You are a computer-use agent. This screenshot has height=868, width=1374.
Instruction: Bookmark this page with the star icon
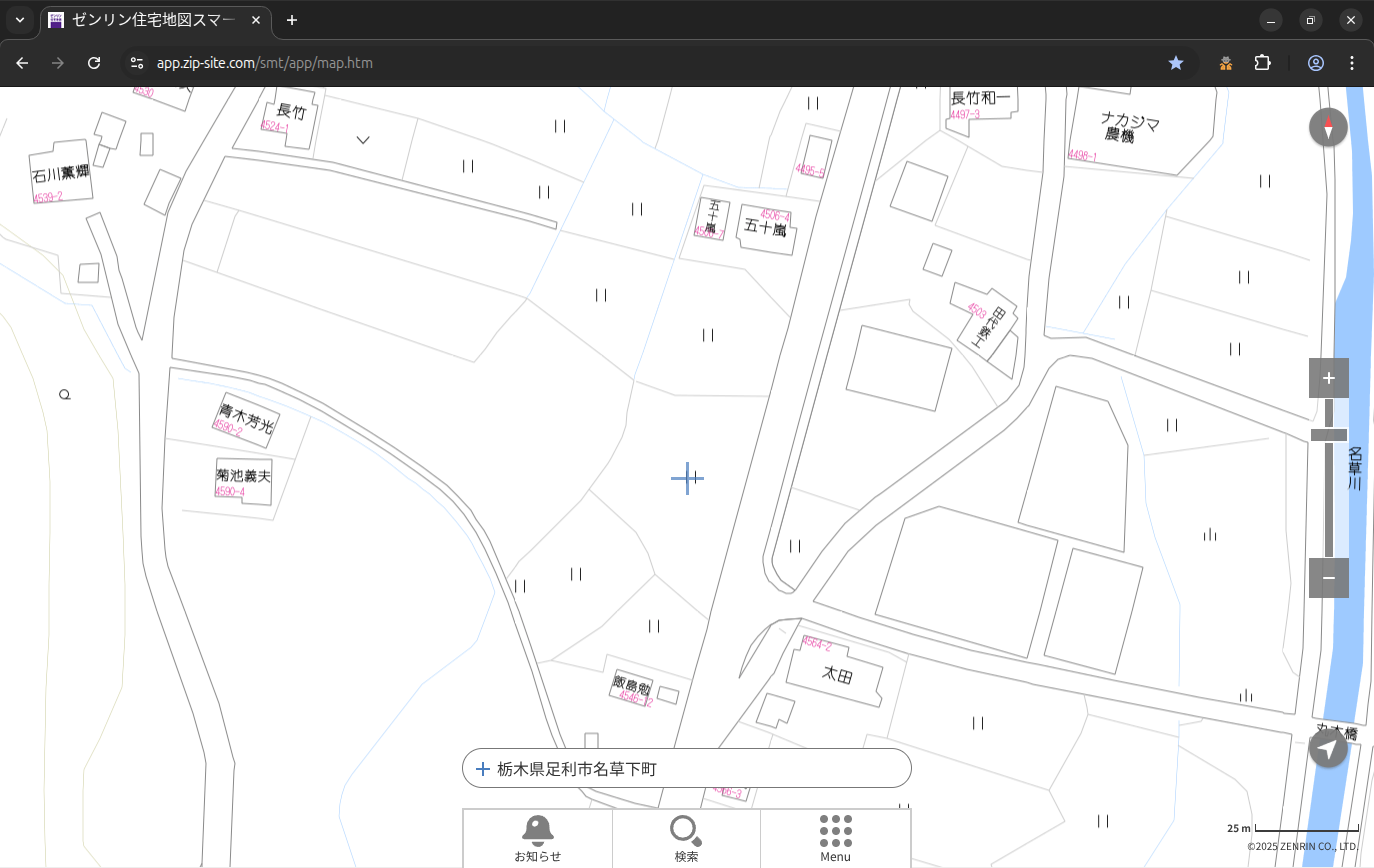point(1176,63)
